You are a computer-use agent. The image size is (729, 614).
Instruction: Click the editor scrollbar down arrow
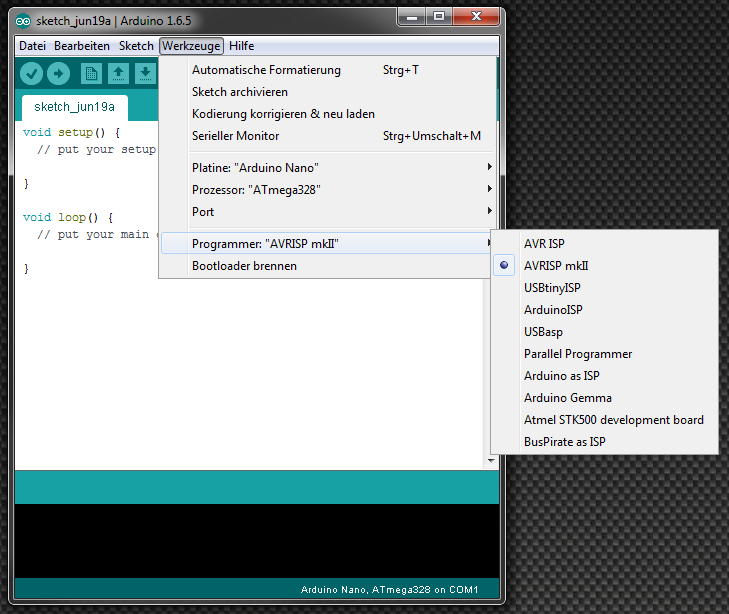pos(491,461)
